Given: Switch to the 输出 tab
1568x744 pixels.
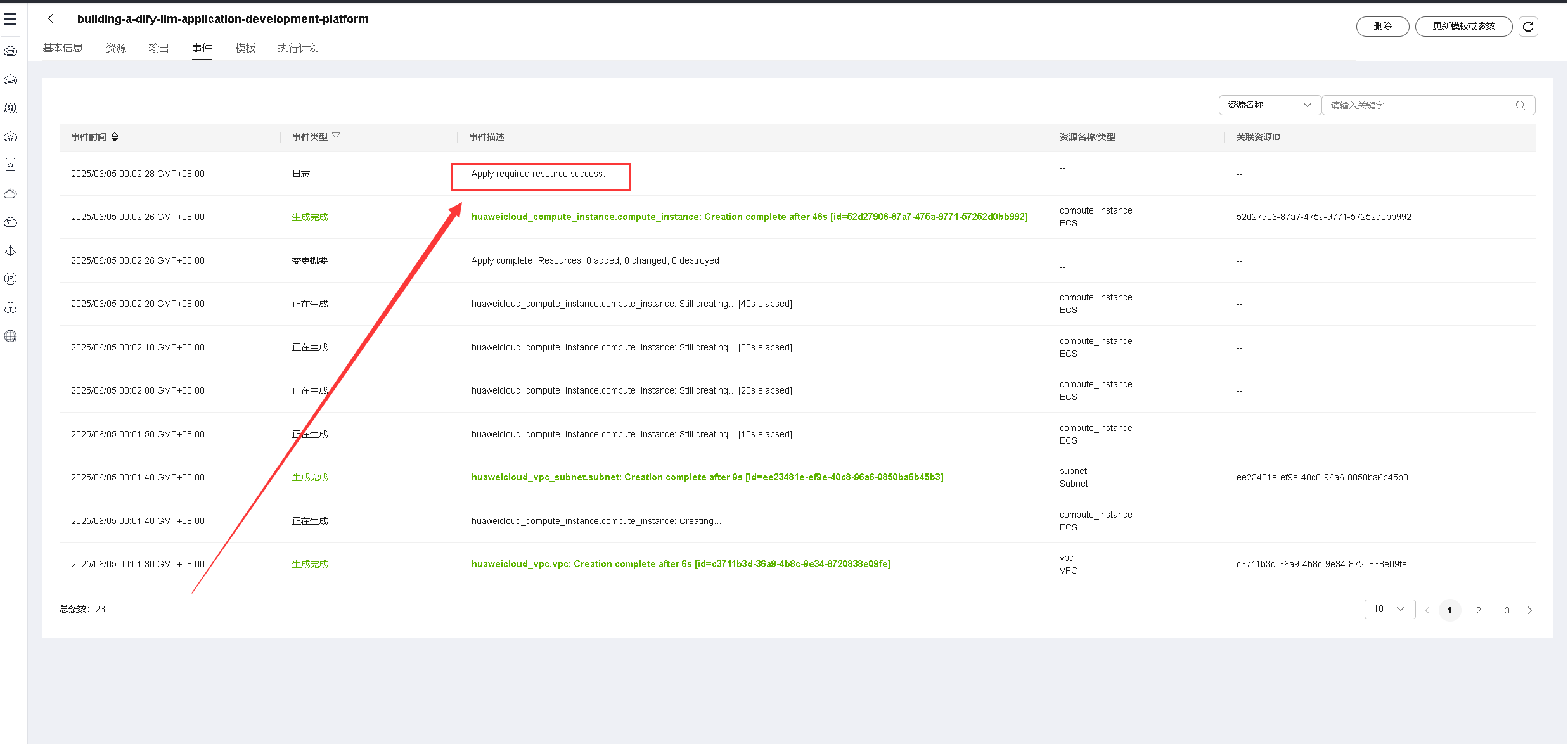Looking at the screenshot, I should [x=158, y=48].
